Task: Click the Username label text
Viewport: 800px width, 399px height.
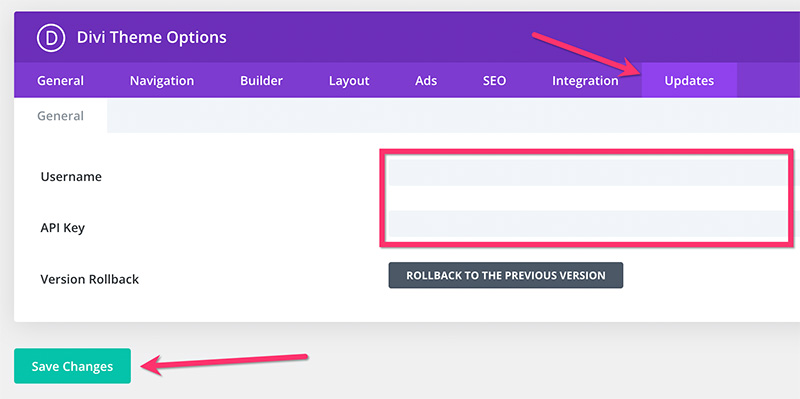Action: click(71, 177)
